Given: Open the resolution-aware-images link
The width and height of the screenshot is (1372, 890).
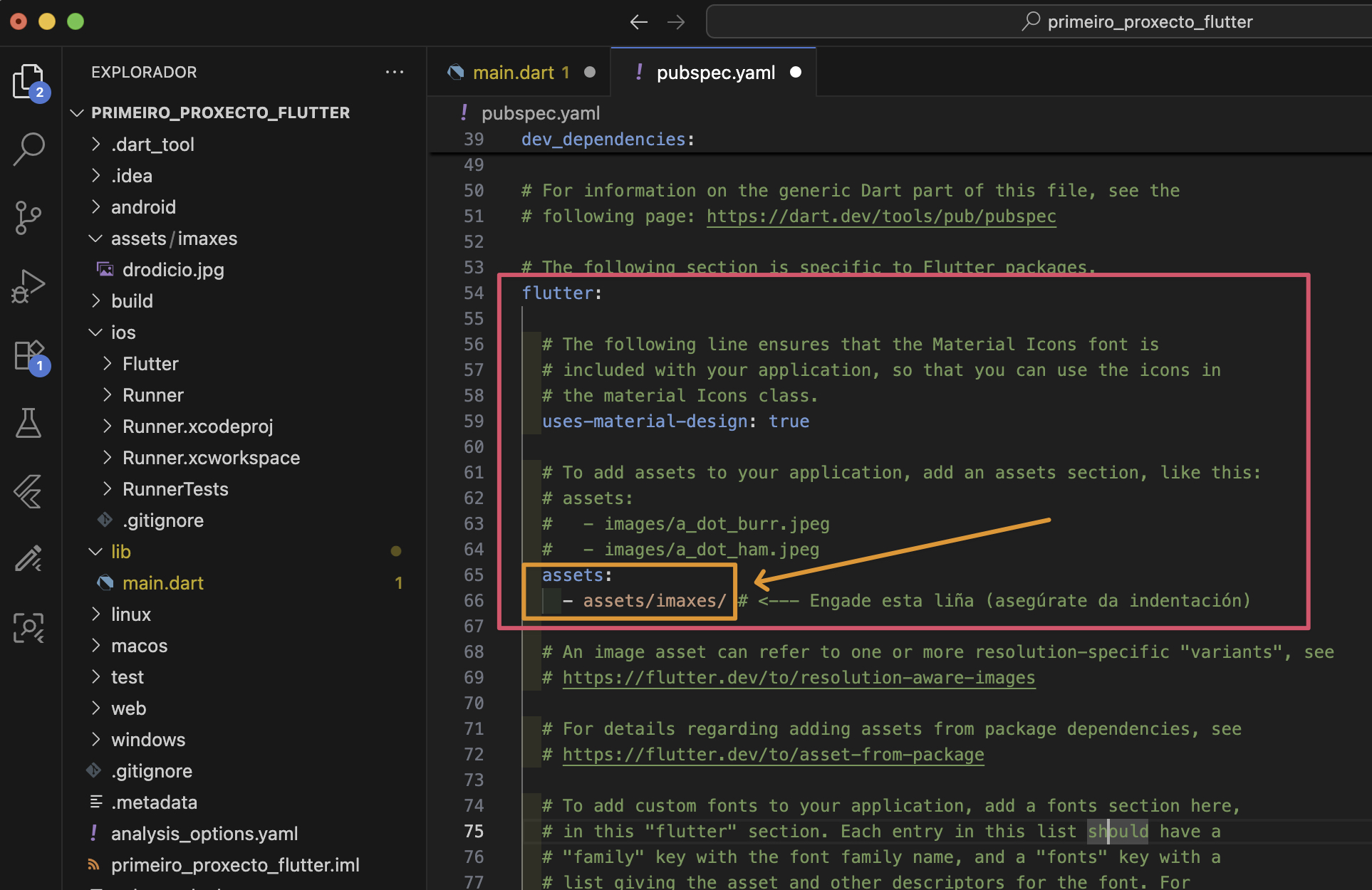Looking at the screenshot, I should pyautogui.click(x=798, y=678).
